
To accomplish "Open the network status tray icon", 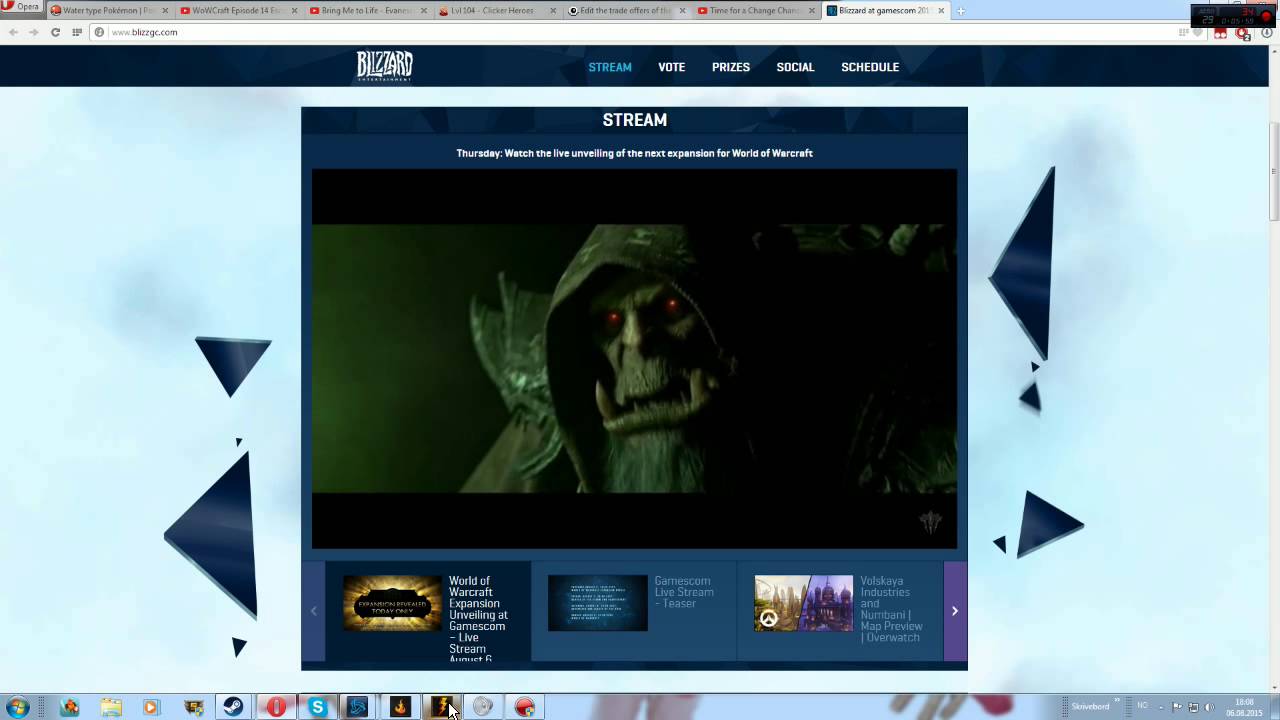I will 1193,707.
